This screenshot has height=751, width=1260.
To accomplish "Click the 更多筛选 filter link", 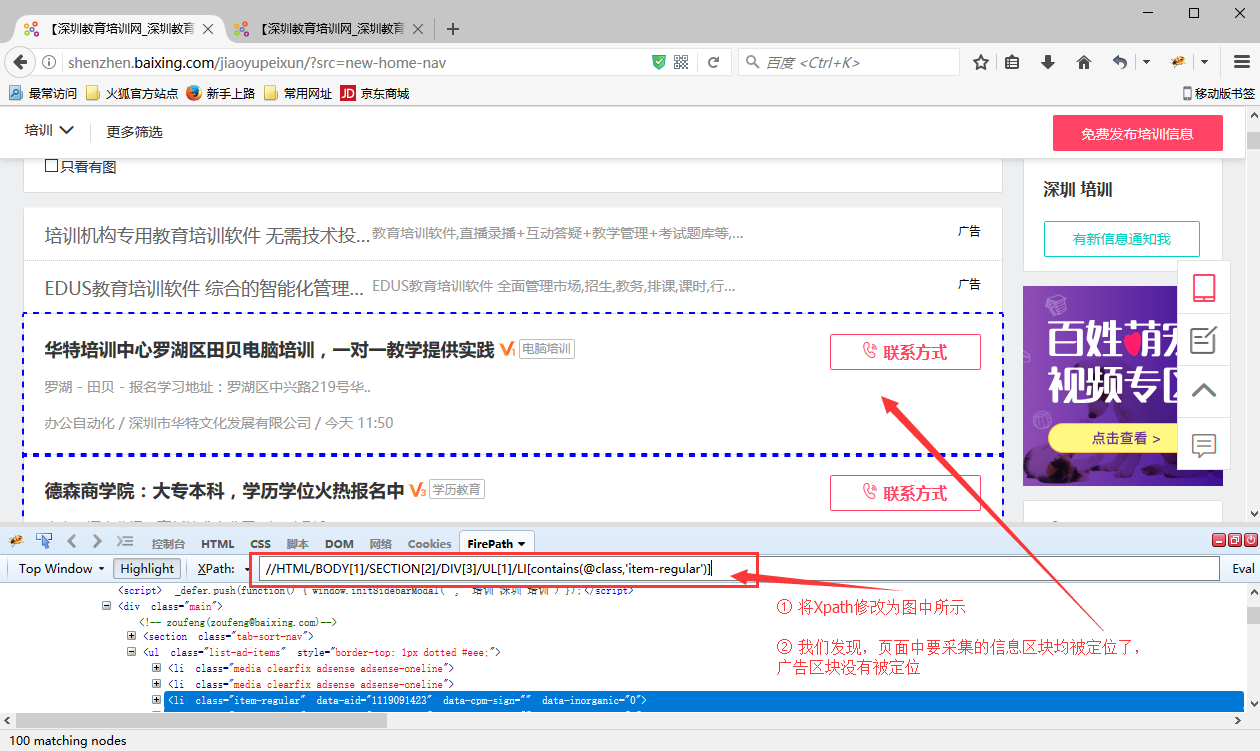I will 134,131.
